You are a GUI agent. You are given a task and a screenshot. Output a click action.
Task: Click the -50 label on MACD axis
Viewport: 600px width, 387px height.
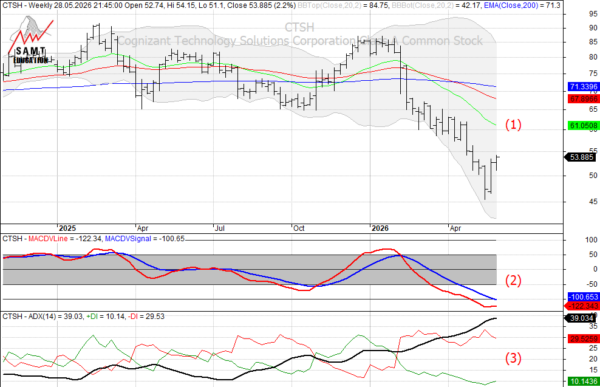592,284
